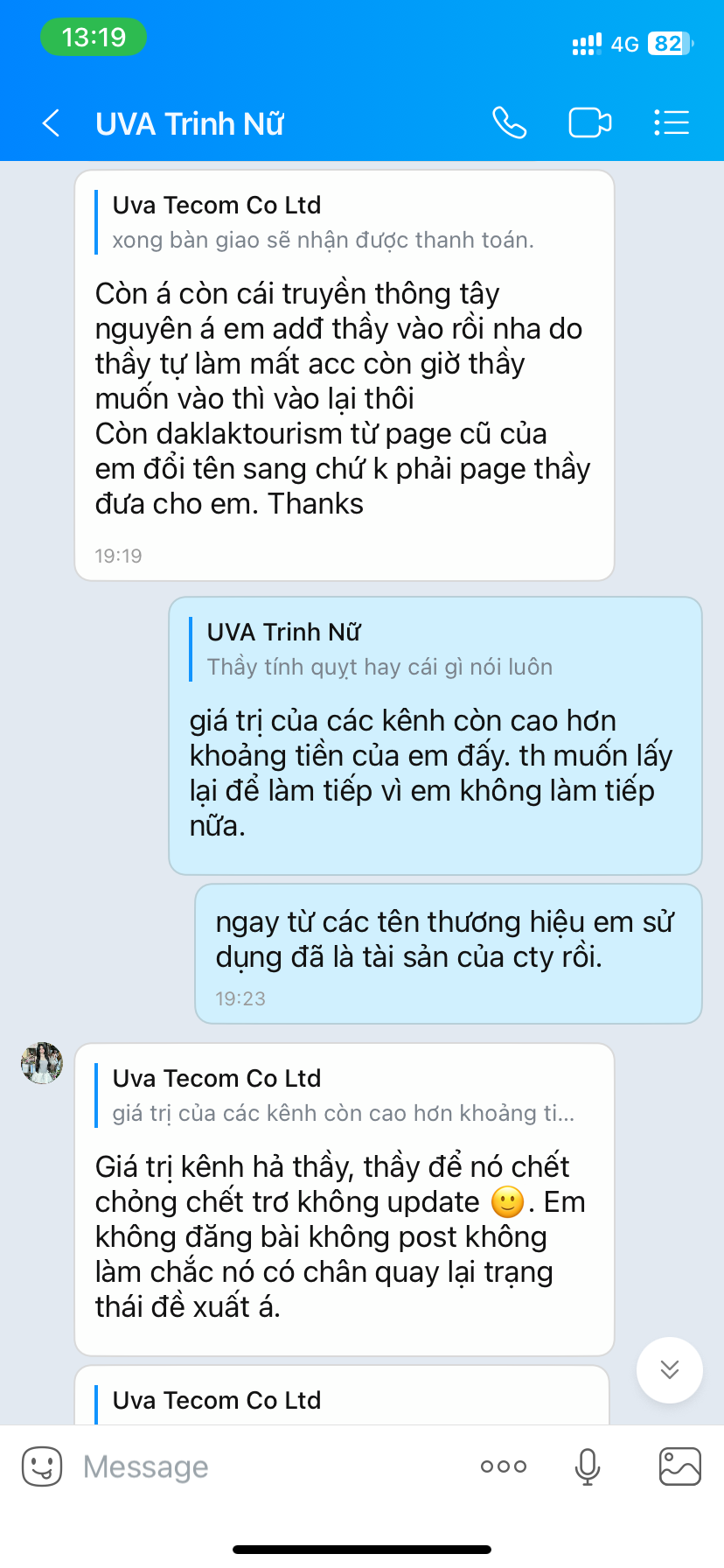Open quoted reply 'Thầy tính quỵt hay cái gì'

click(x=379, y=649)
